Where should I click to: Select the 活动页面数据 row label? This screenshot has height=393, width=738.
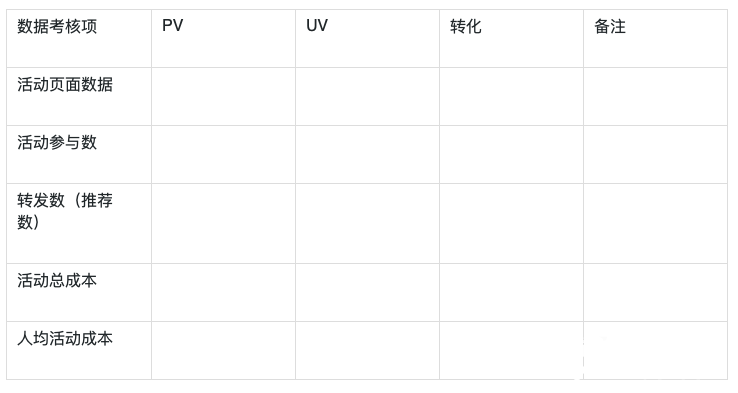point(79,96)
